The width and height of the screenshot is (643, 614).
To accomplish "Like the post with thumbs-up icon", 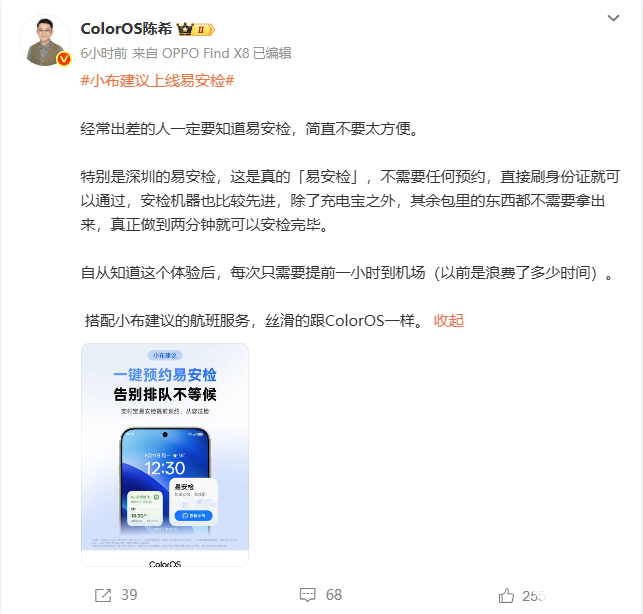I will [506, 595].
